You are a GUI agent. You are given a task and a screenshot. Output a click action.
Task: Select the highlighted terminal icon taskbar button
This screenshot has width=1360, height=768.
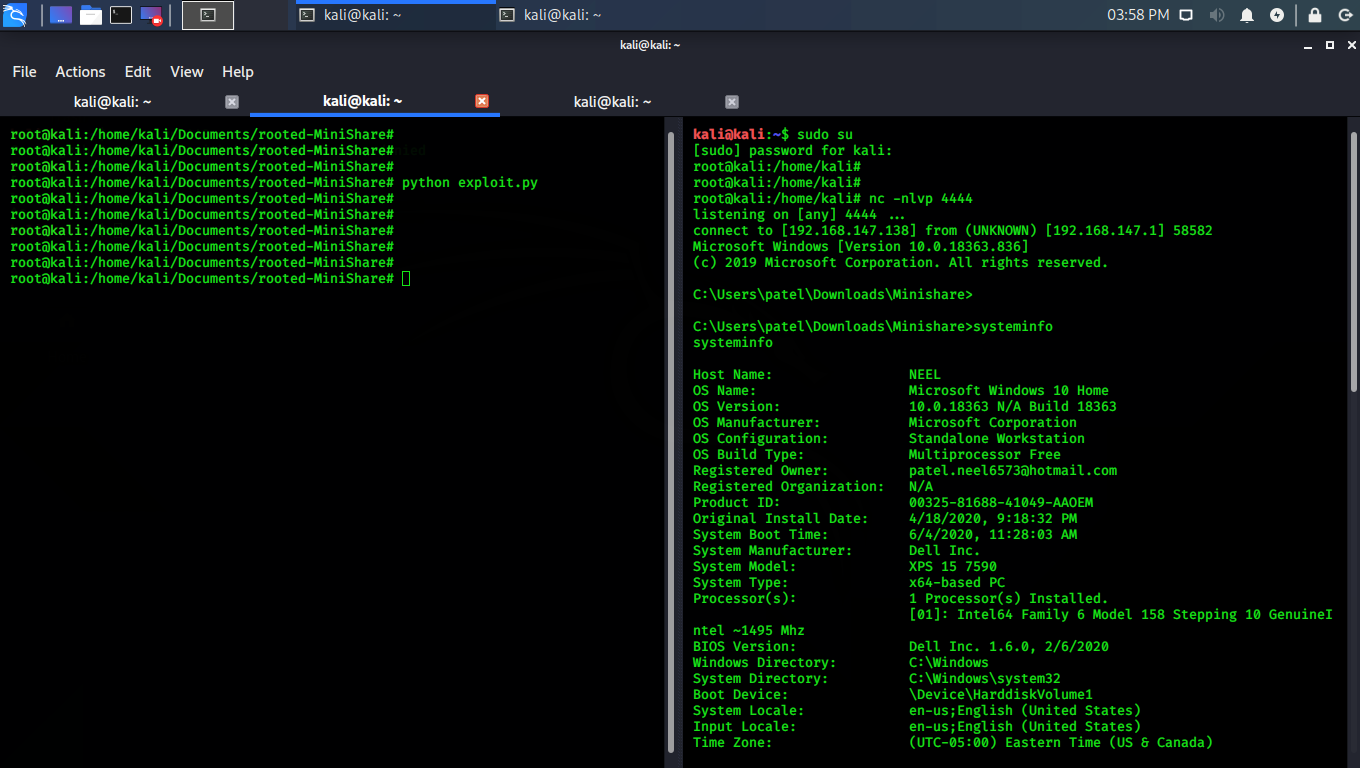208,15
